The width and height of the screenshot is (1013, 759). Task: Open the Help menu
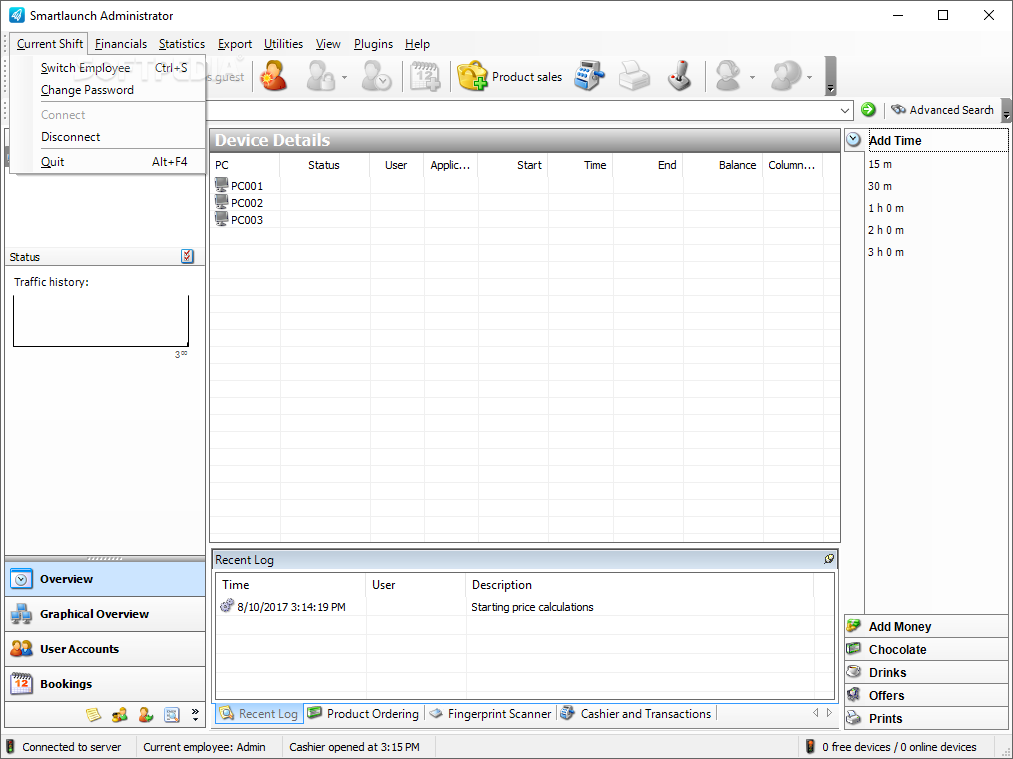pyautogui.click(x=417, y=44)
